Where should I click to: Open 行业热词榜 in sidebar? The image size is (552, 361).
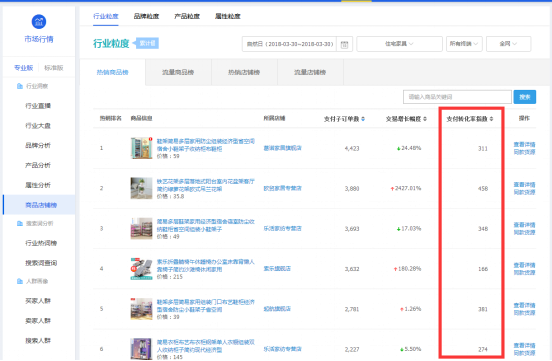click(41, 243)
